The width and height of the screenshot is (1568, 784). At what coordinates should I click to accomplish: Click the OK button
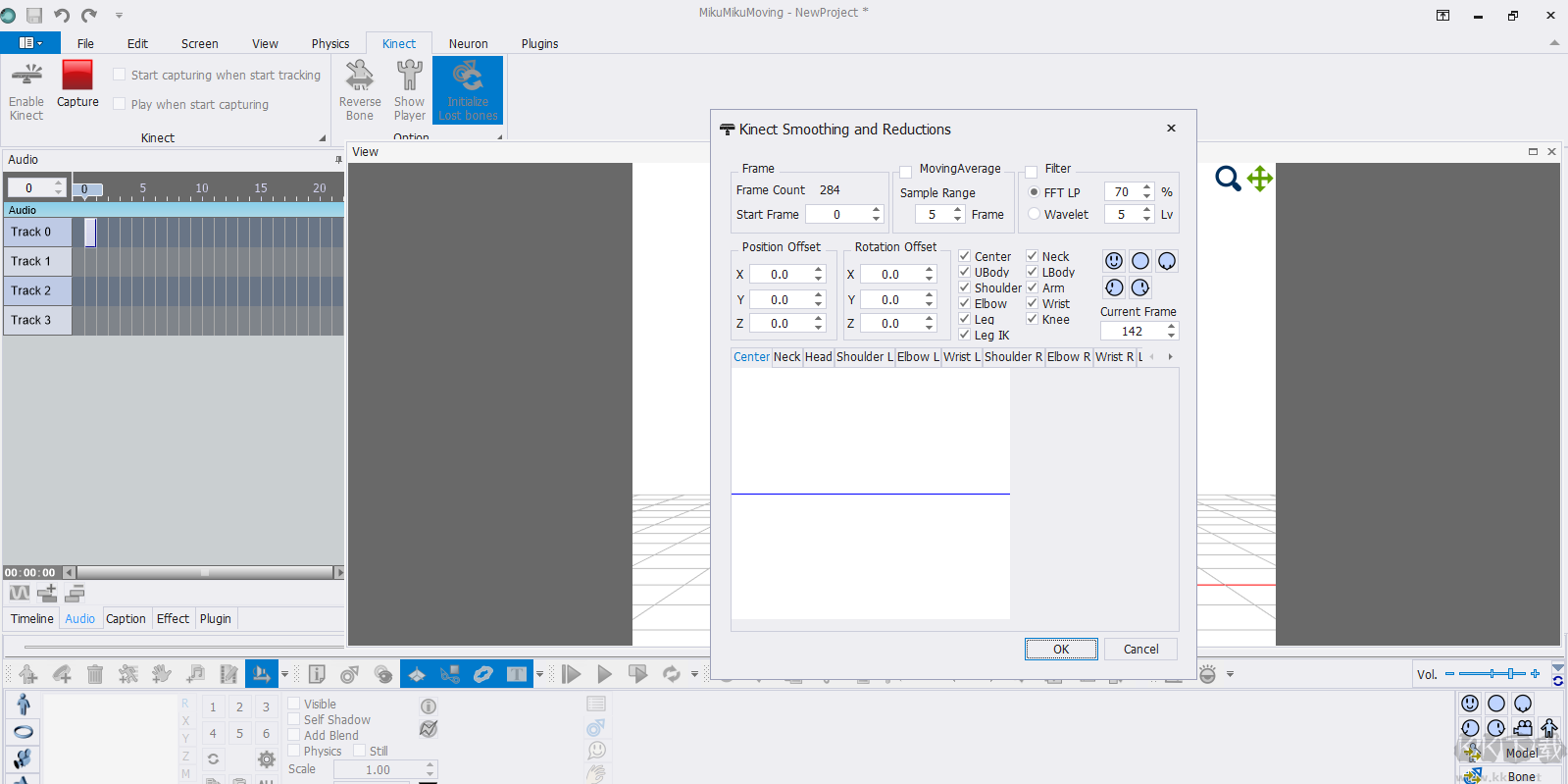1061,650
